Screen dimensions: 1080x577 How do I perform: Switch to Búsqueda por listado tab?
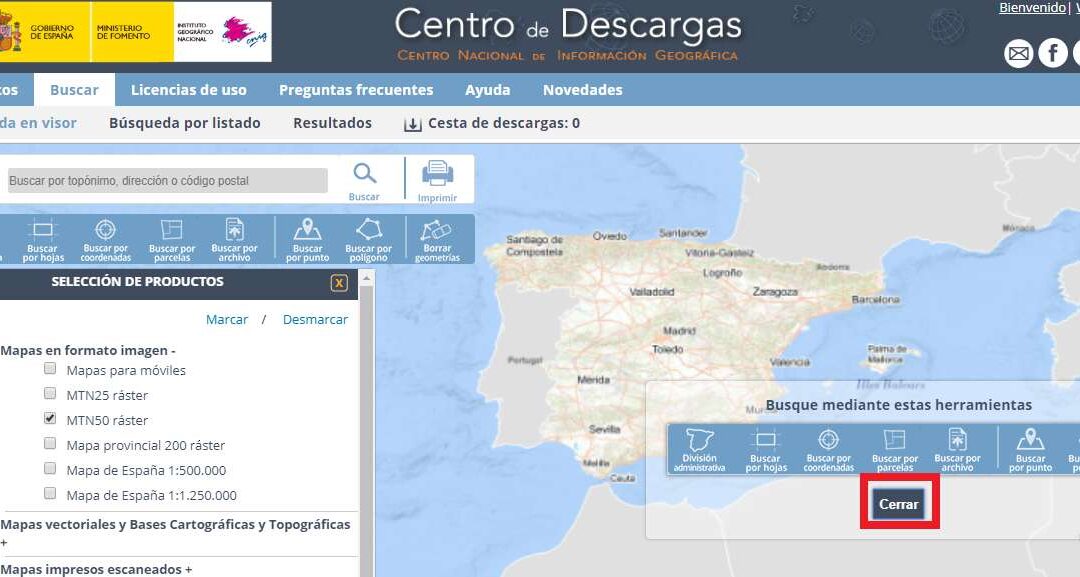click(x=185, y=123)
